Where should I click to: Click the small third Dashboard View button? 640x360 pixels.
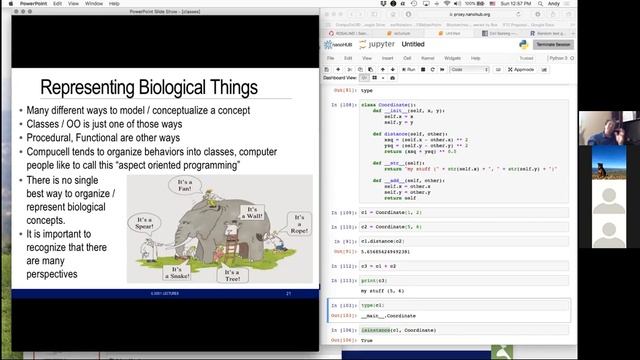point(383,78)
